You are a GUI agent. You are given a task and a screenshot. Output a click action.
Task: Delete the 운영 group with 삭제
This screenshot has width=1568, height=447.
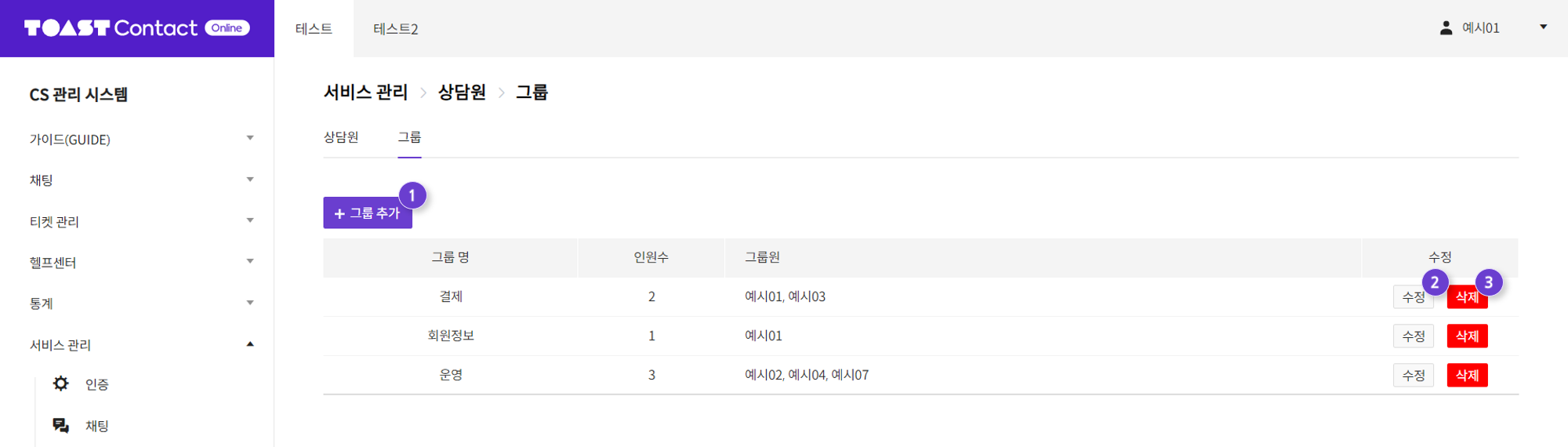point(1467,376)
